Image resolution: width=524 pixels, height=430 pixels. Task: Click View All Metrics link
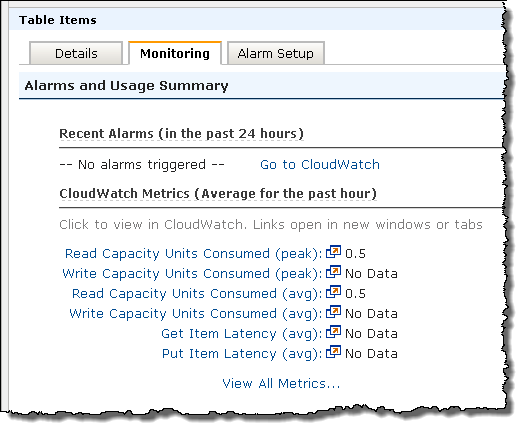(281, 383)
